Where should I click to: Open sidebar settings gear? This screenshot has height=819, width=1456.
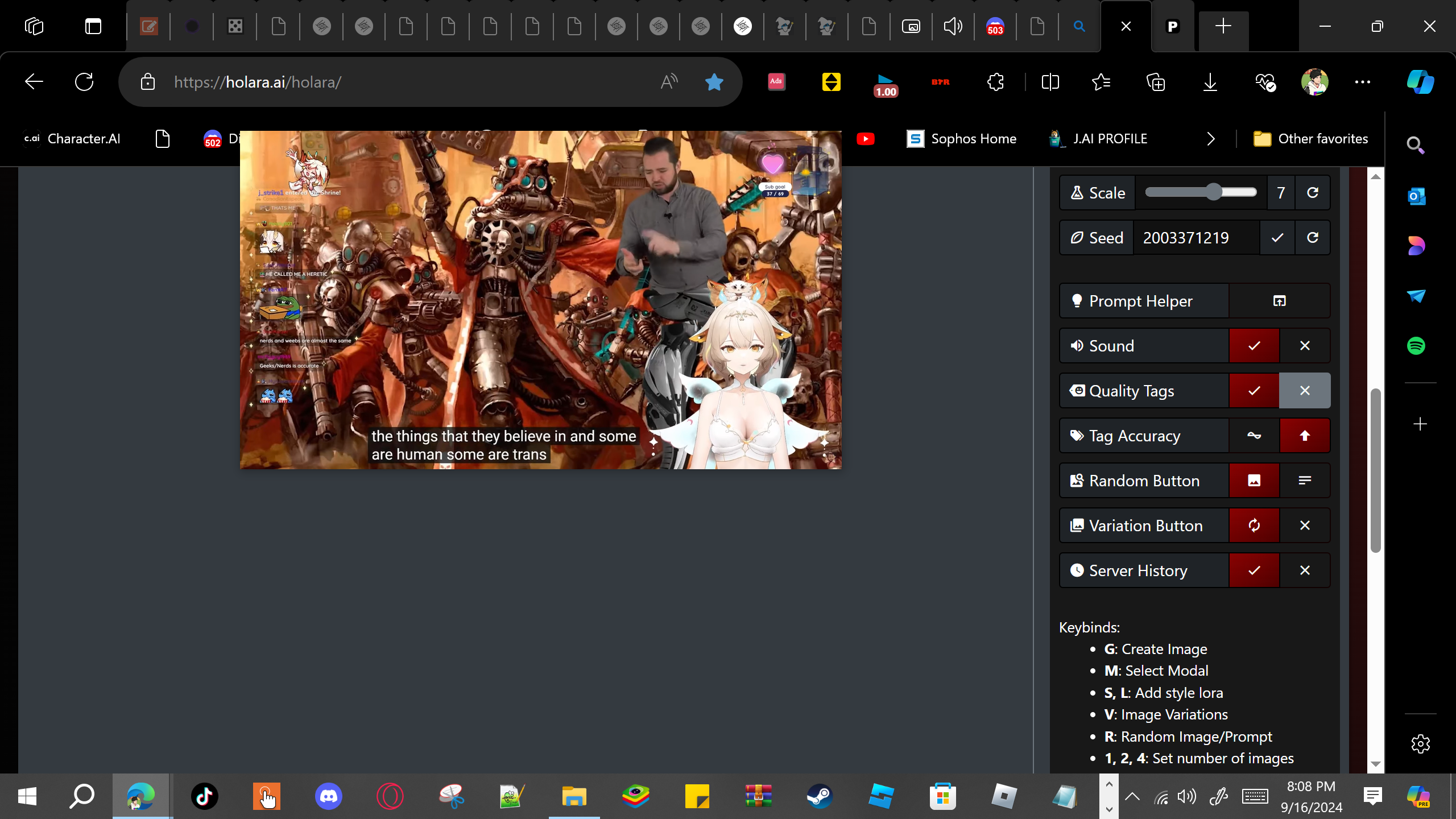(x=1420, y=743)
